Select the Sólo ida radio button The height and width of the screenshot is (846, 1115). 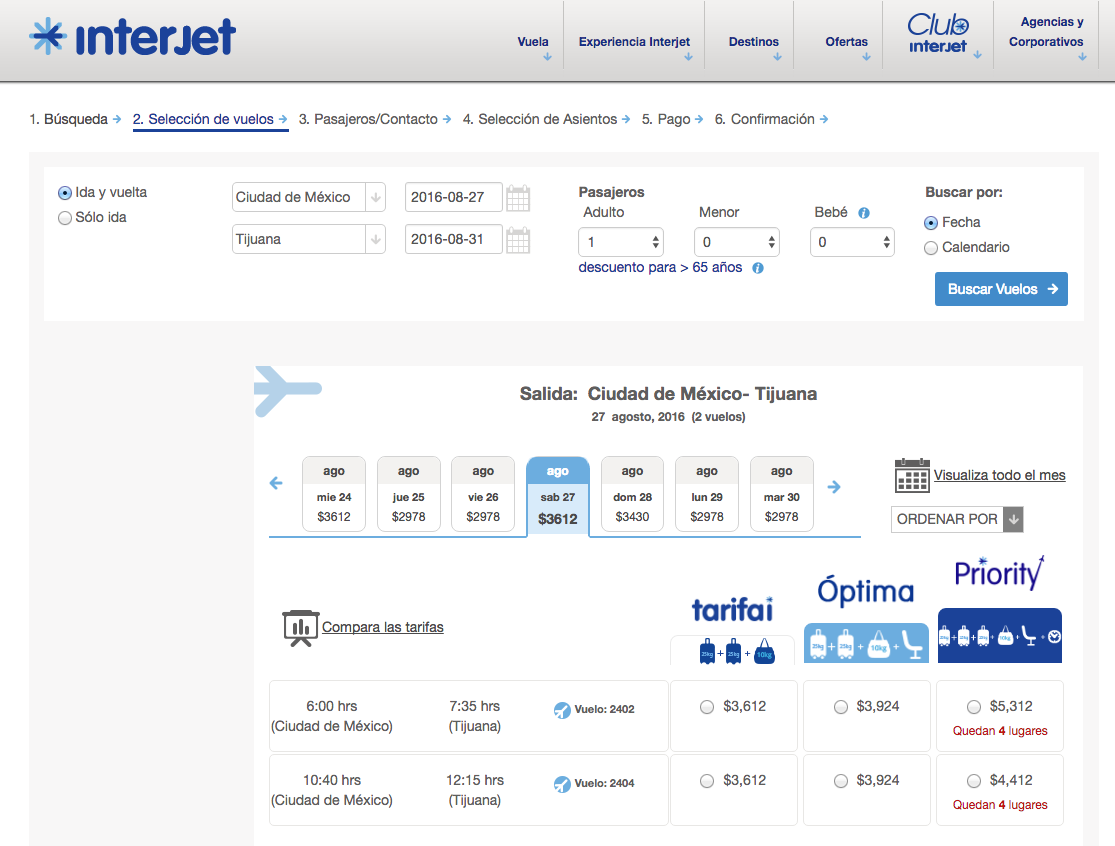coord(65,218)
